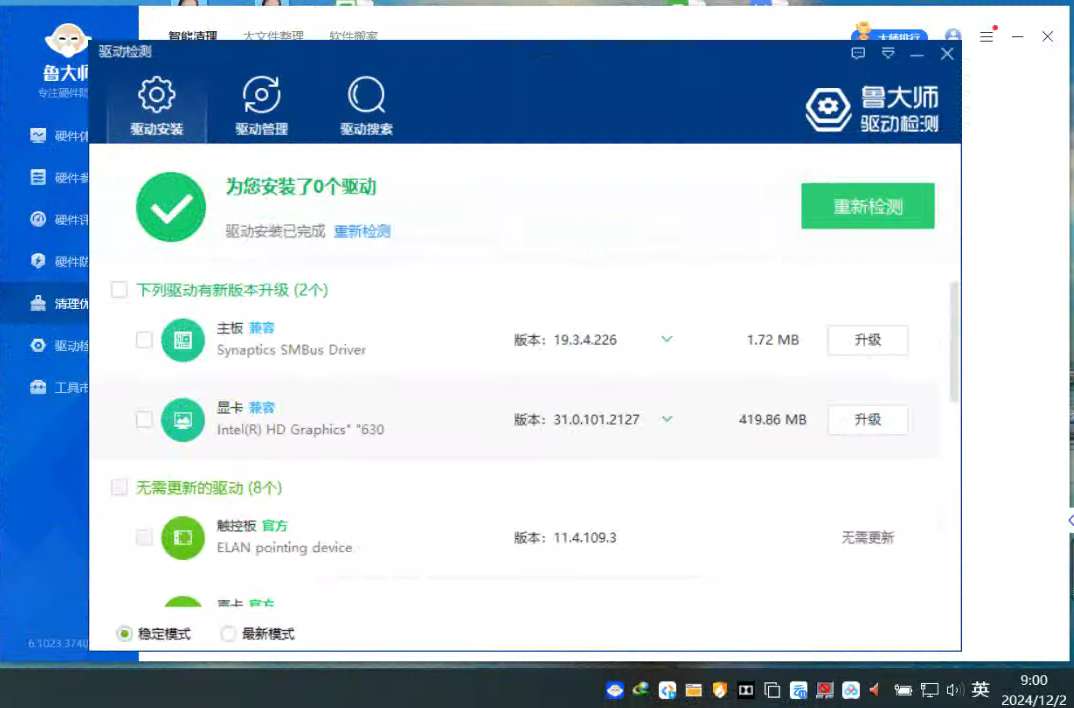1074x708 pixels.
Task: Click the 无需更新 label for ELAN device
Action: [867, 538]
